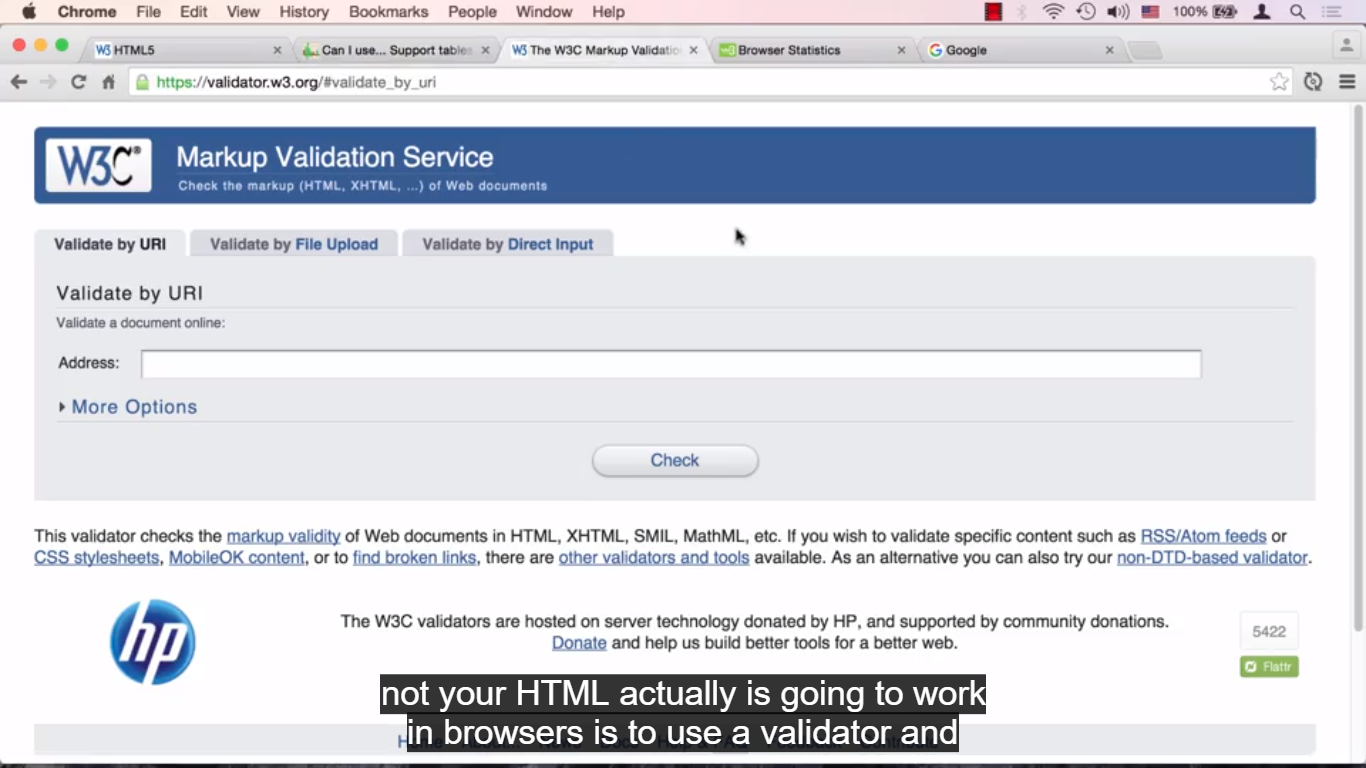
Task: Open the Window menu
Action: click(544, 12)
